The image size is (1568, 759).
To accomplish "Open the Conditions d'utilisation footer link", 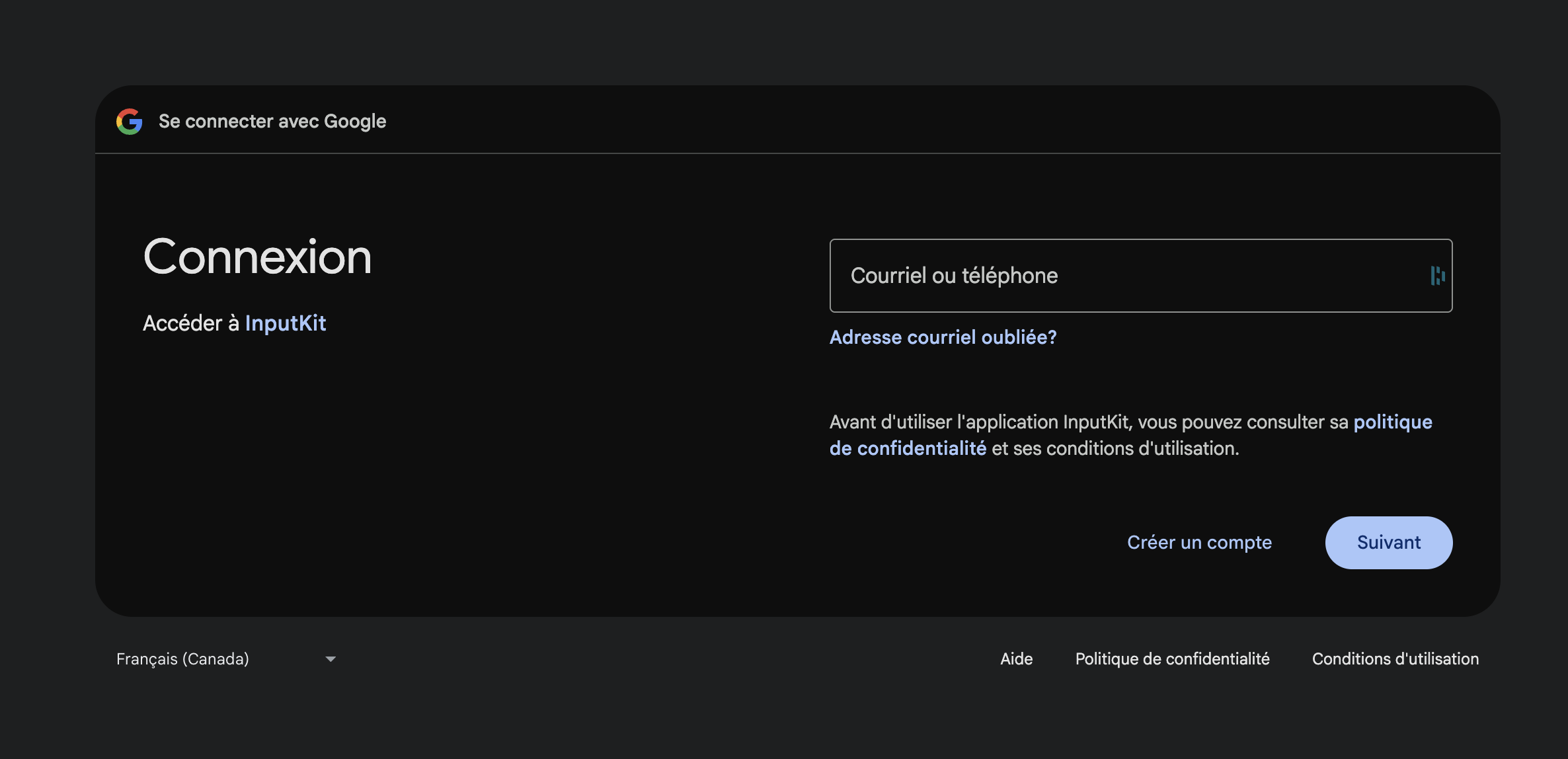I will point(1395,659).
